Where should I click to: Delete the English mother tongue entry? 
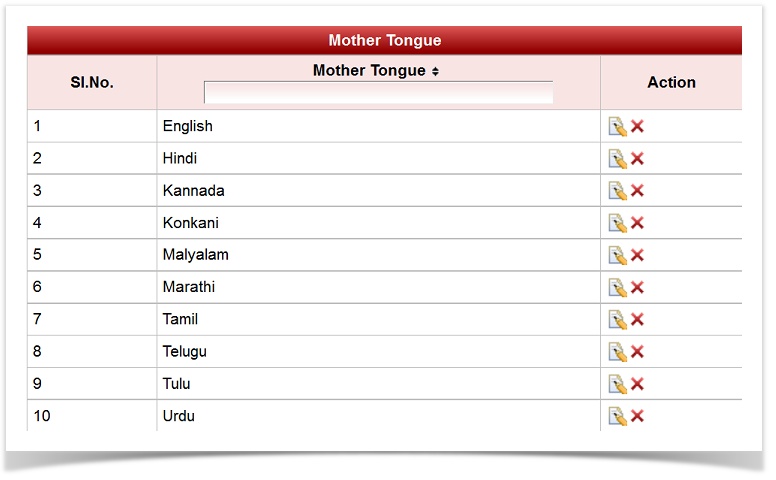[x=637, y=127]
